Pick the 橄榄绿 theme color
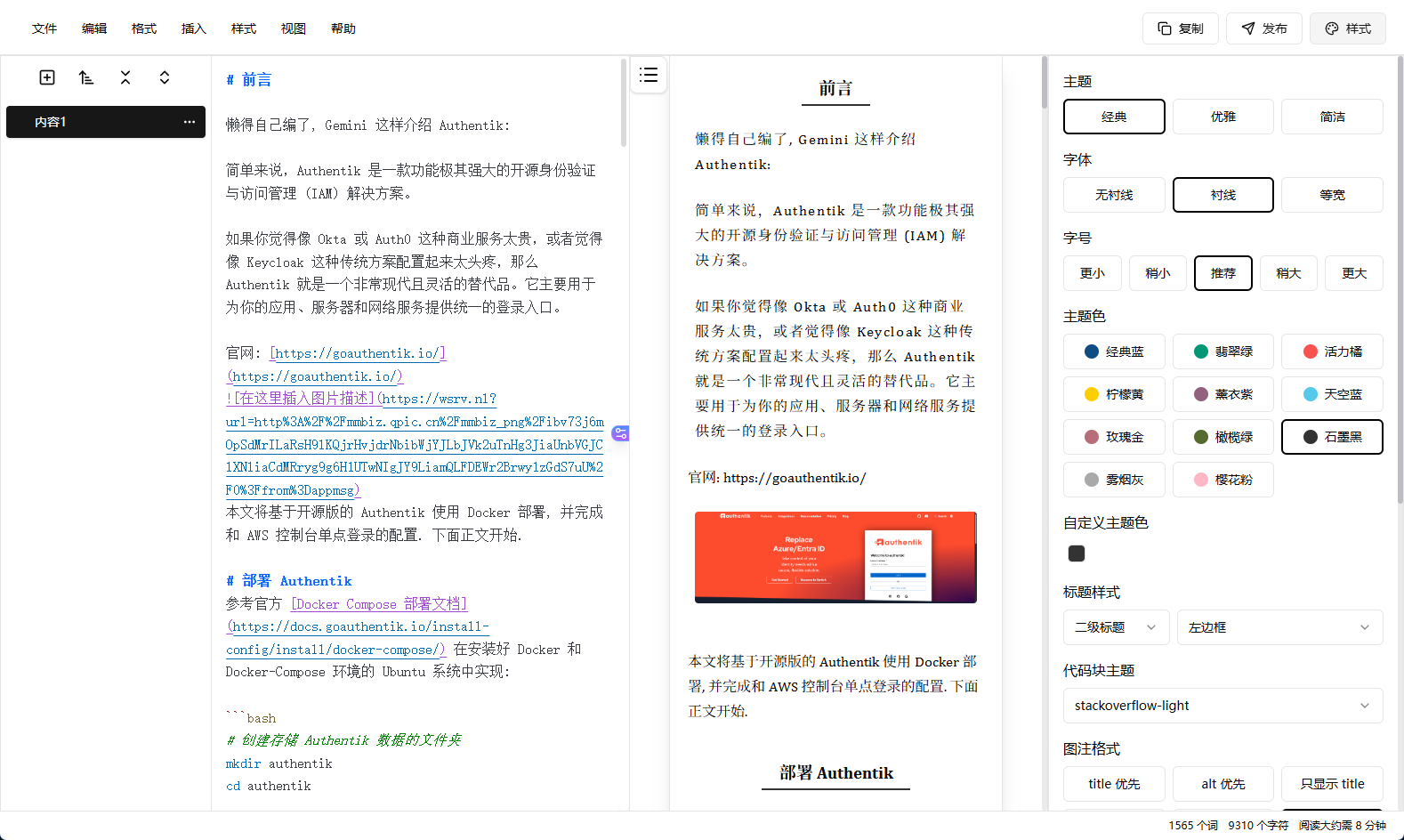 (x=1223, y=437)
